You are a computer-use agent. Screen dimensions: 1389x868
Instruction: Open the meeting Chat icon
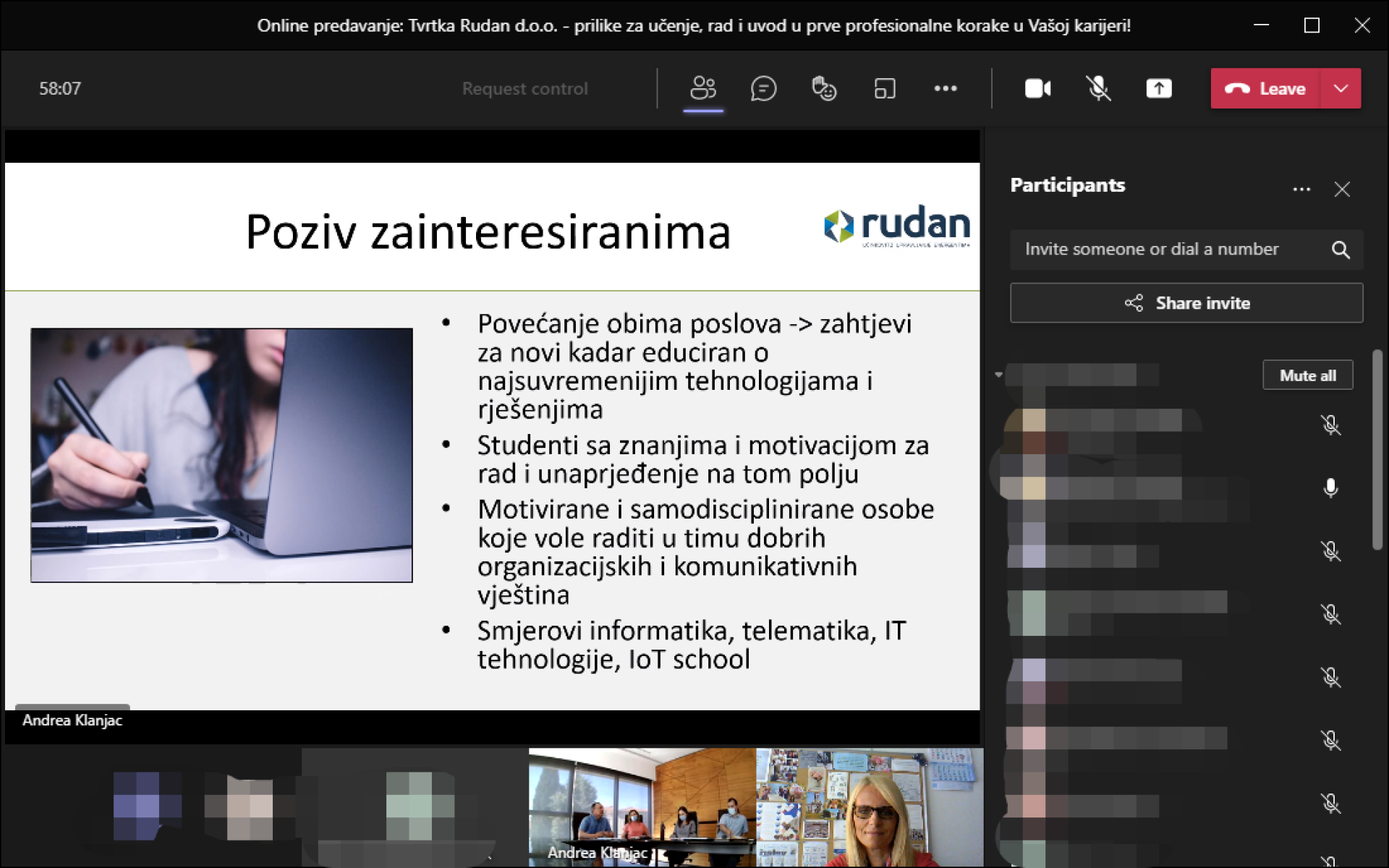(x=763, y=88)
